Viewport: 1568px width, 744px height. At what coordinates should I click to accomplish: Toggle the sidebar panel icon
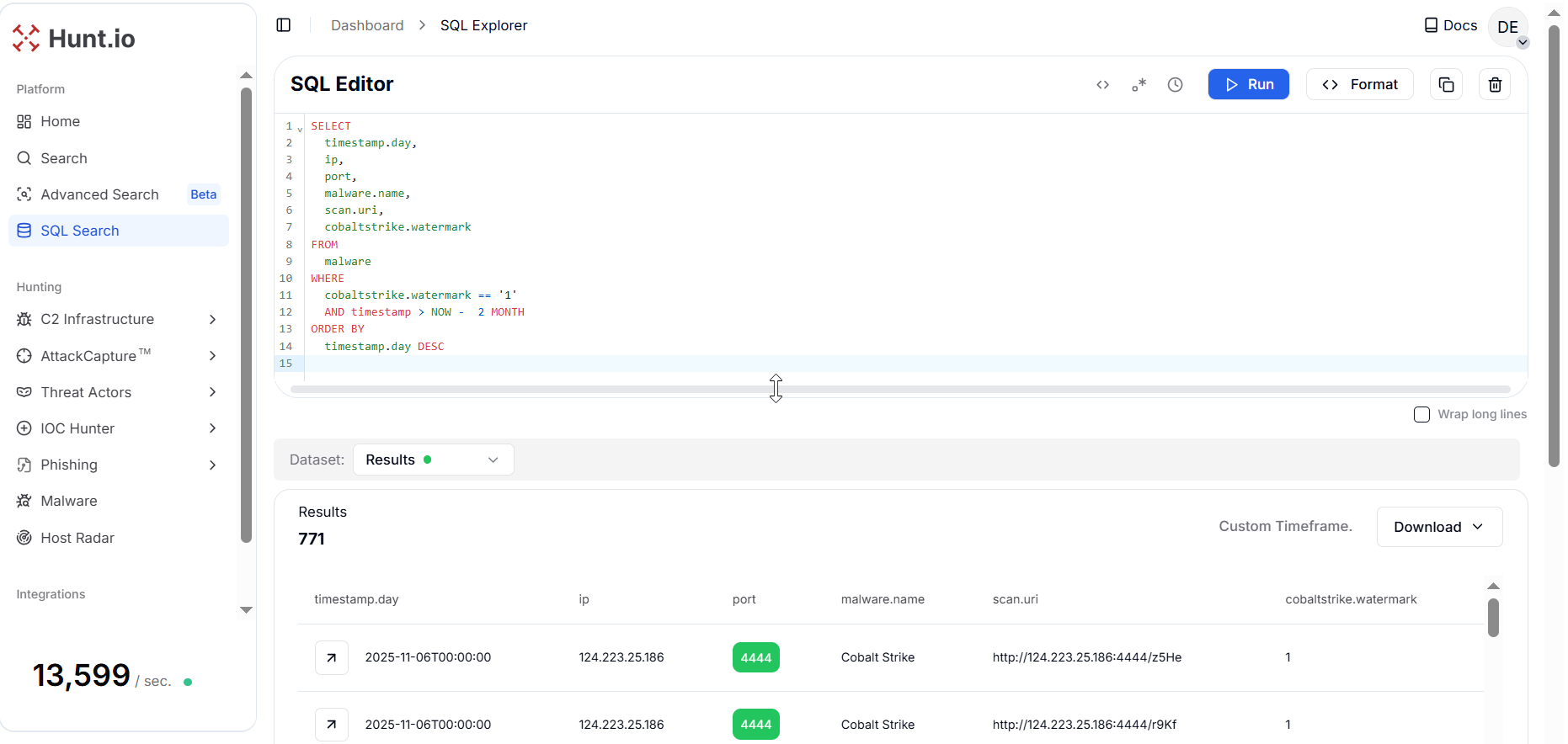coord(284,25)
